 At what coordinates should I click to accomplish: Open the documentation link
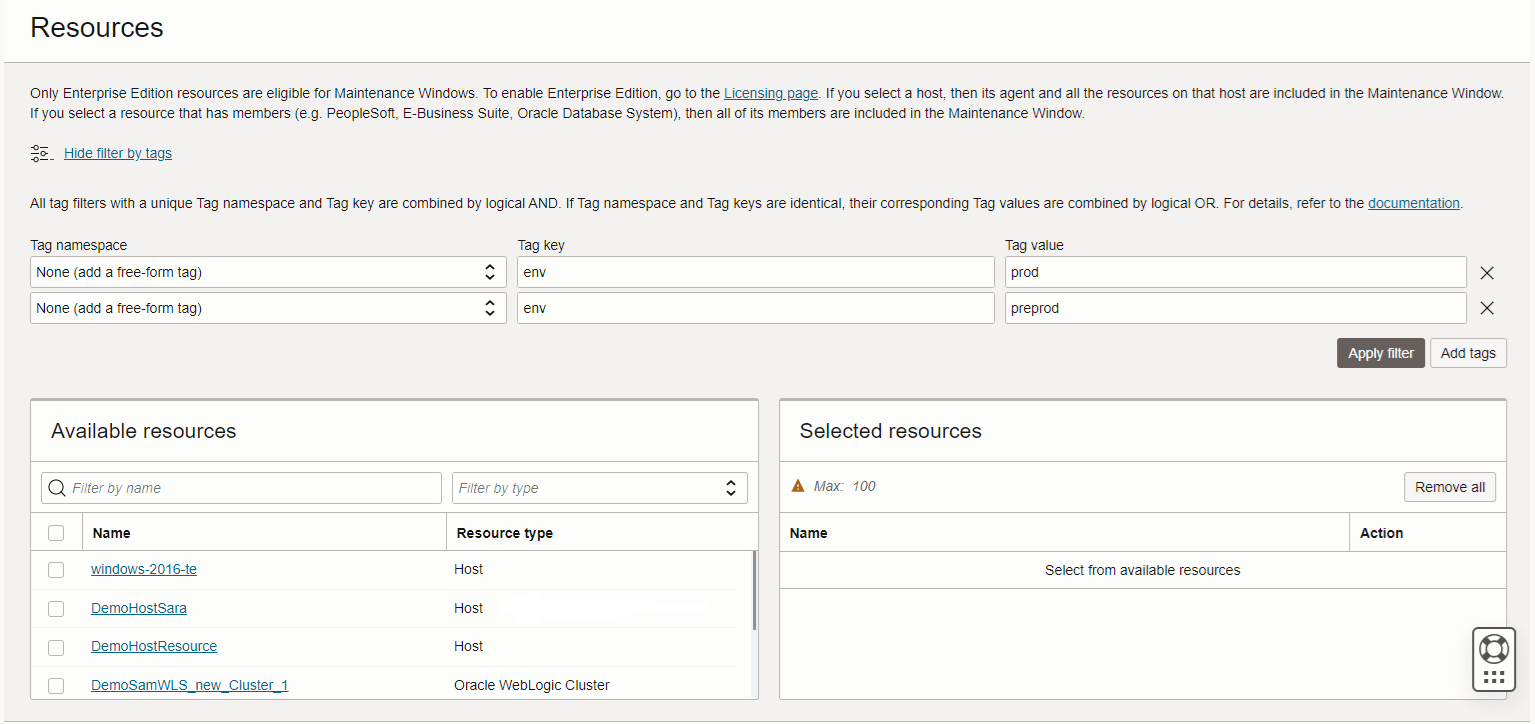coord(1413,202)
